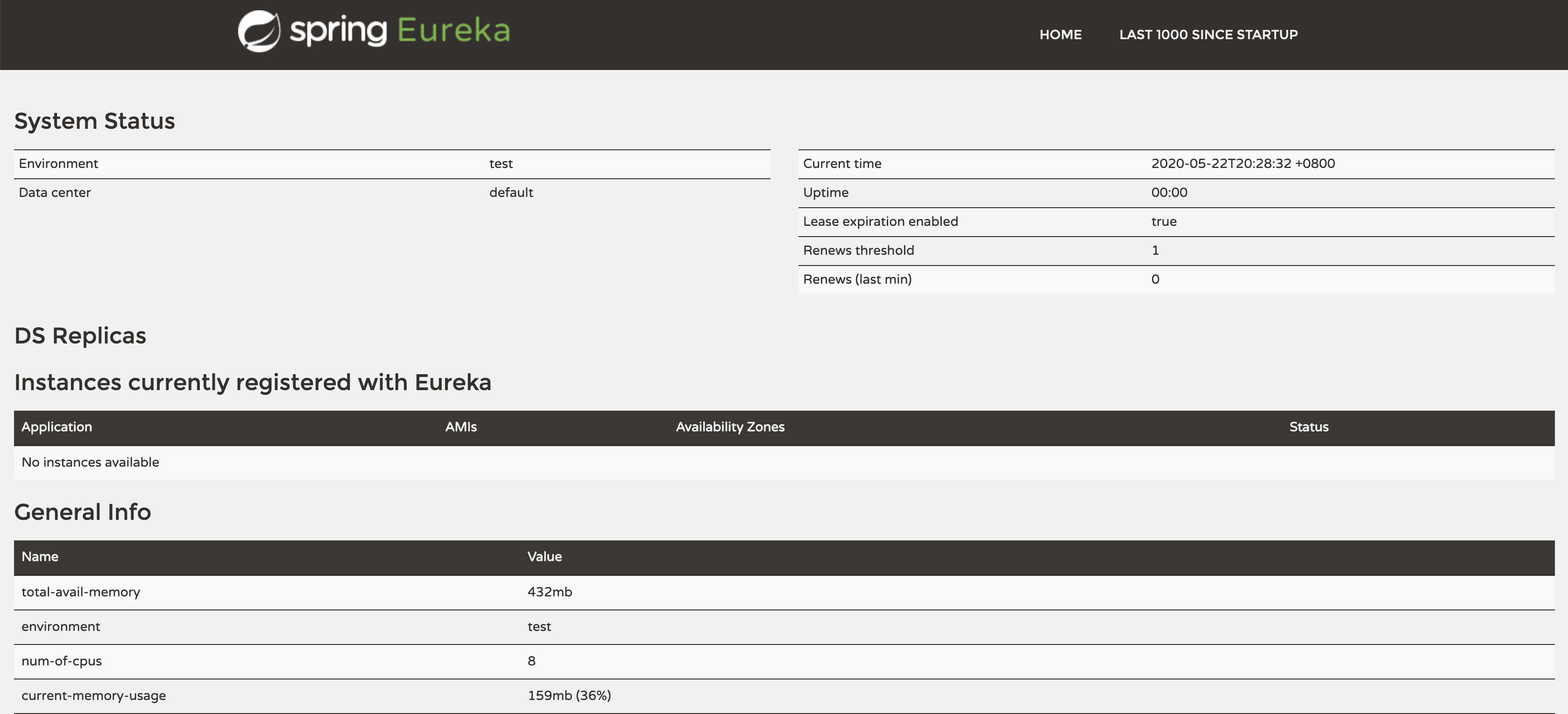
Task: Click the Application column header
Action: coord(57,427)
